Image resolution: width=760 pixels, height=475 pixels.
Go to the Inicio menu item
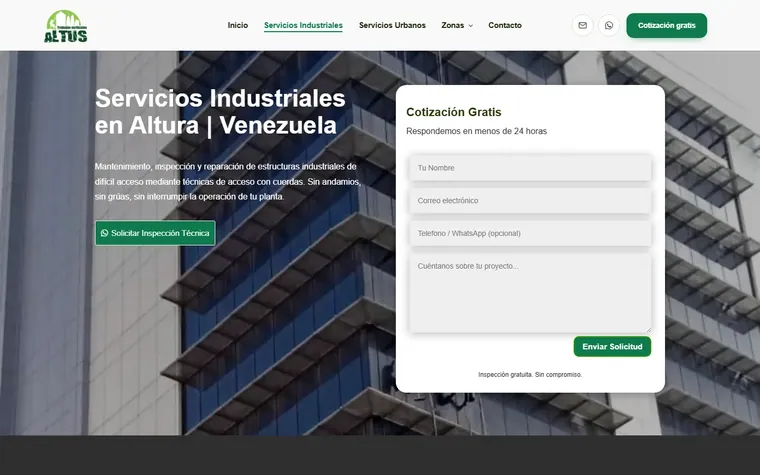[238, 25]
